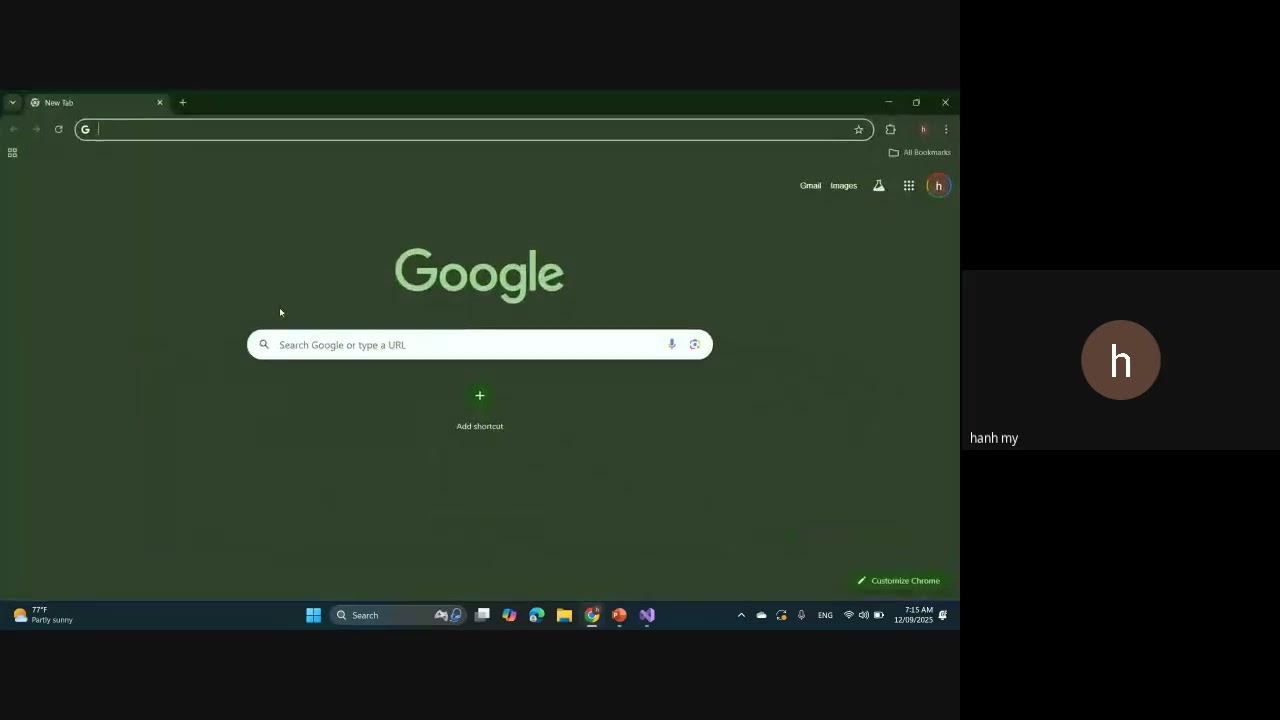Viewport: 1280px width, 720px height.
Task: Open the battery tray icon
Action: pyautogui.click(x=879, y=615)
